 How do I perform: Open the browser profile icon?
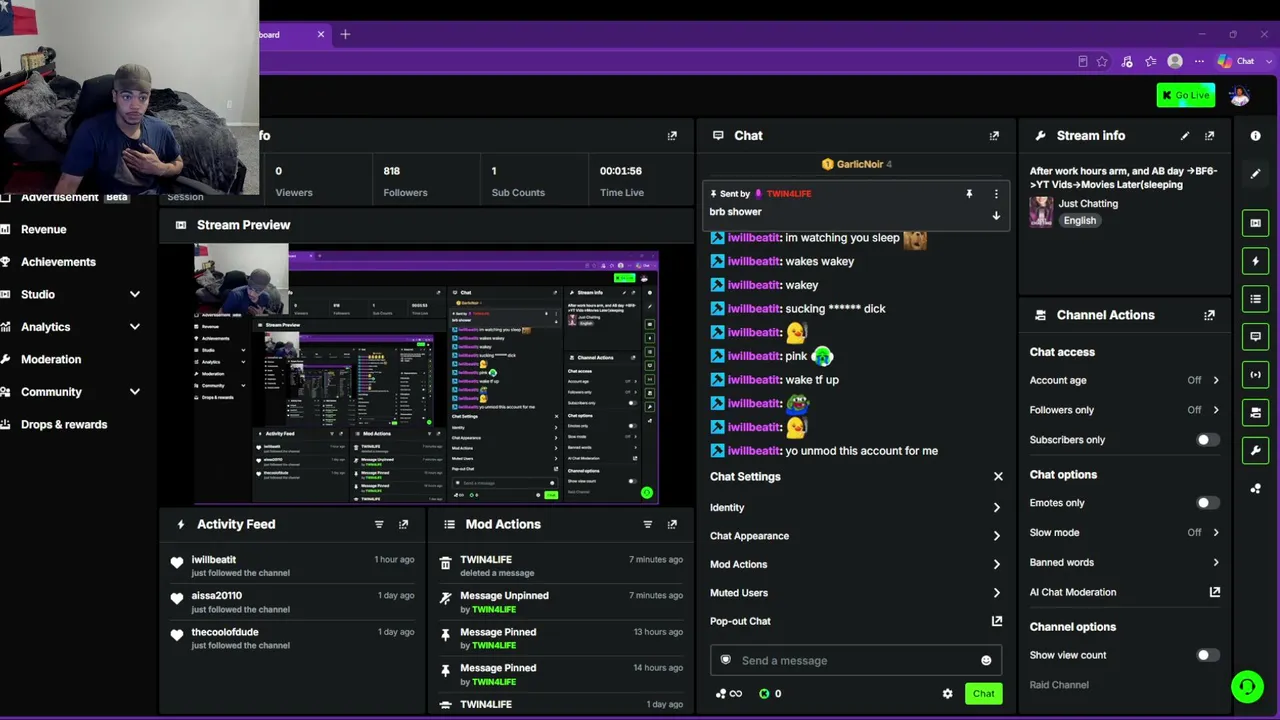1175,61
